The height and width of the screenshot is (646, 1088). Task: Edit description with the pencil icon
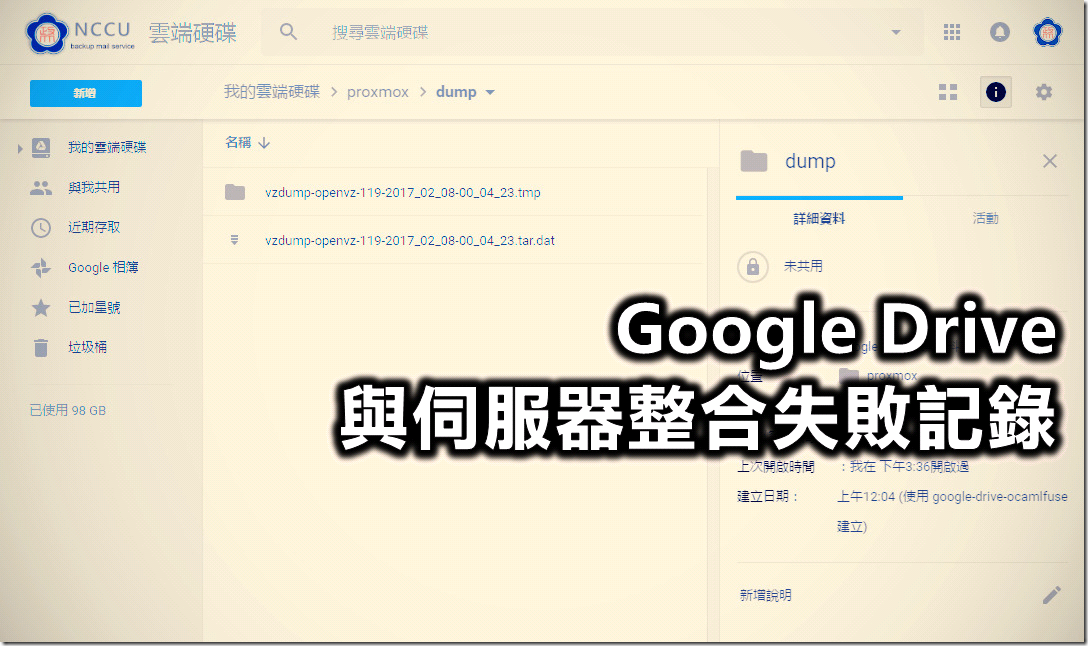[x=1051, y=595]
